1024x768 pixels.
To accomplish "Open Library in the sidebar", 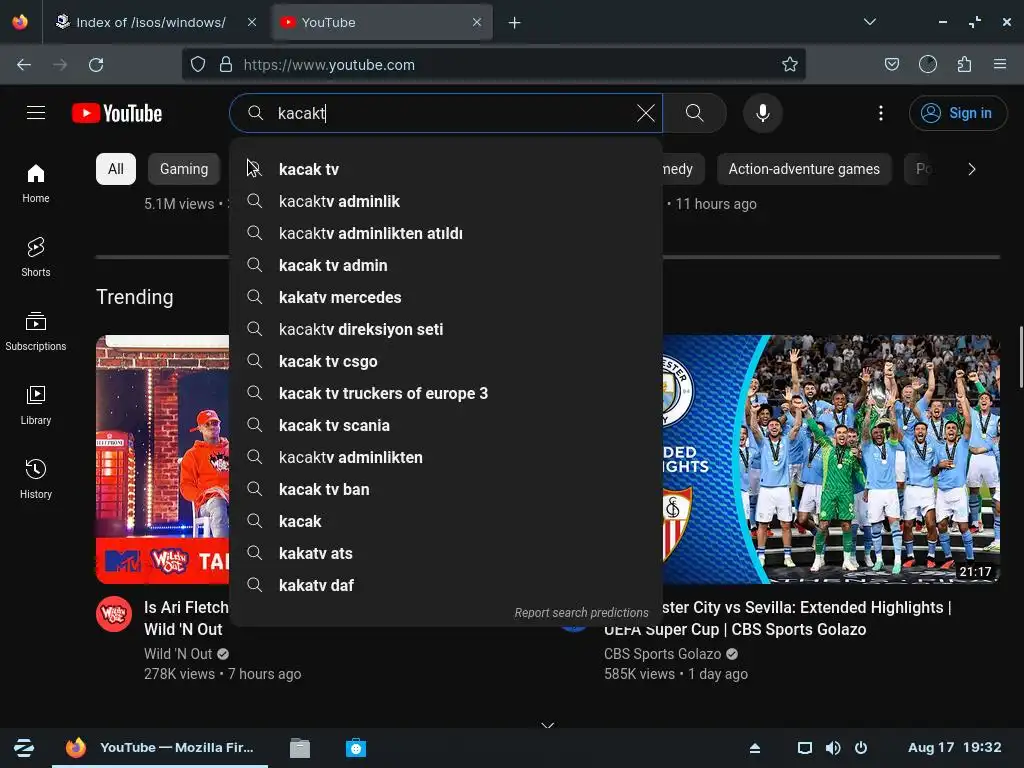I will tap(36, 406).
